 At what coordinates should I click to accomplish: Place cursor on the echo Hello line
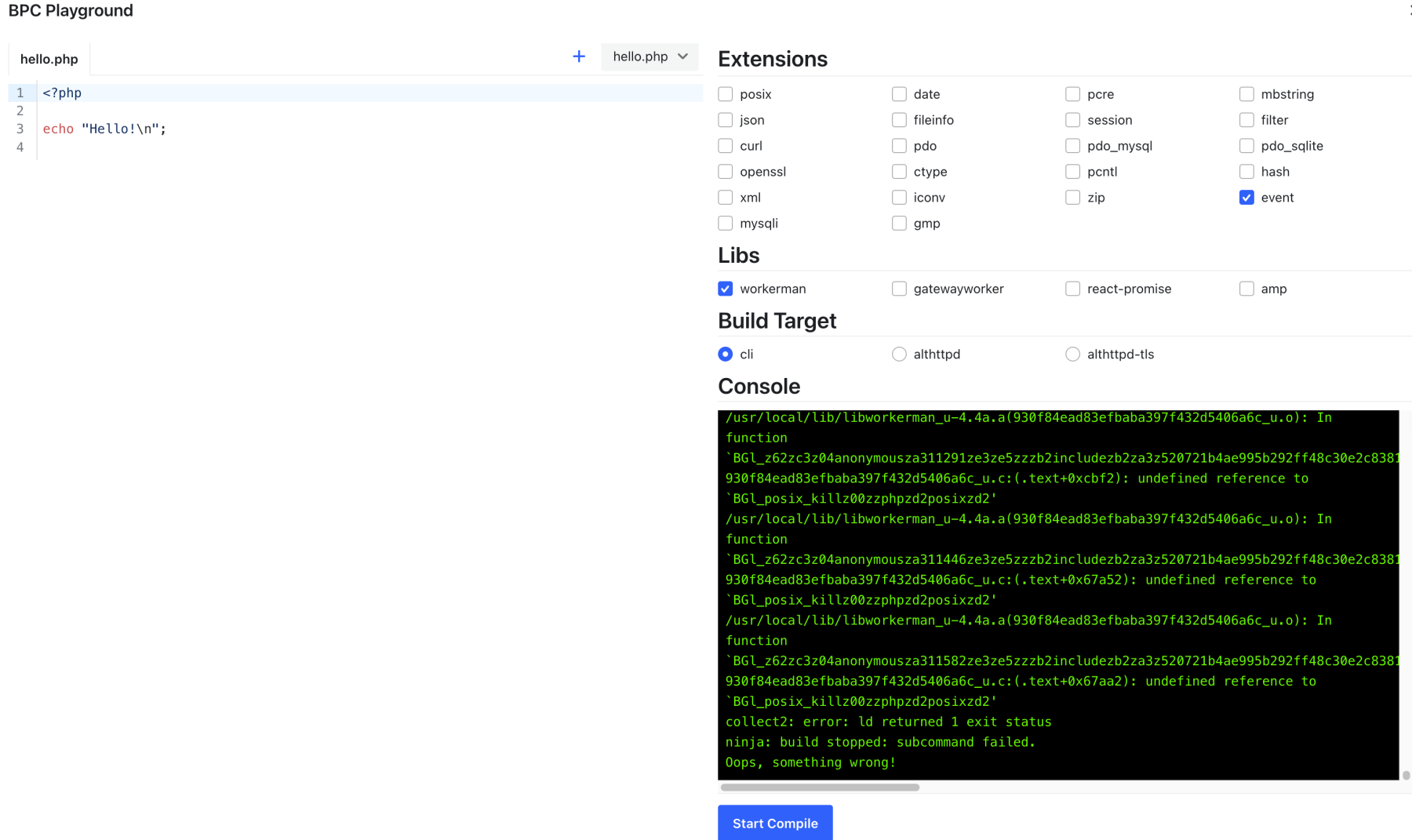[104, 129]
